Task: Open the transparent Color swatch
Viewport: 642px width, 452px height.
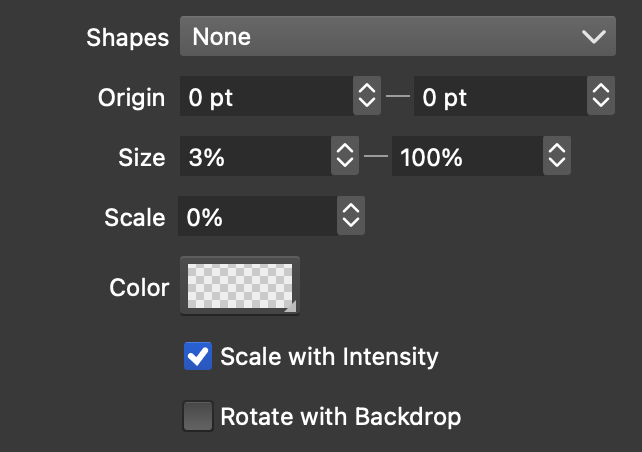Action: coord(239,286)
